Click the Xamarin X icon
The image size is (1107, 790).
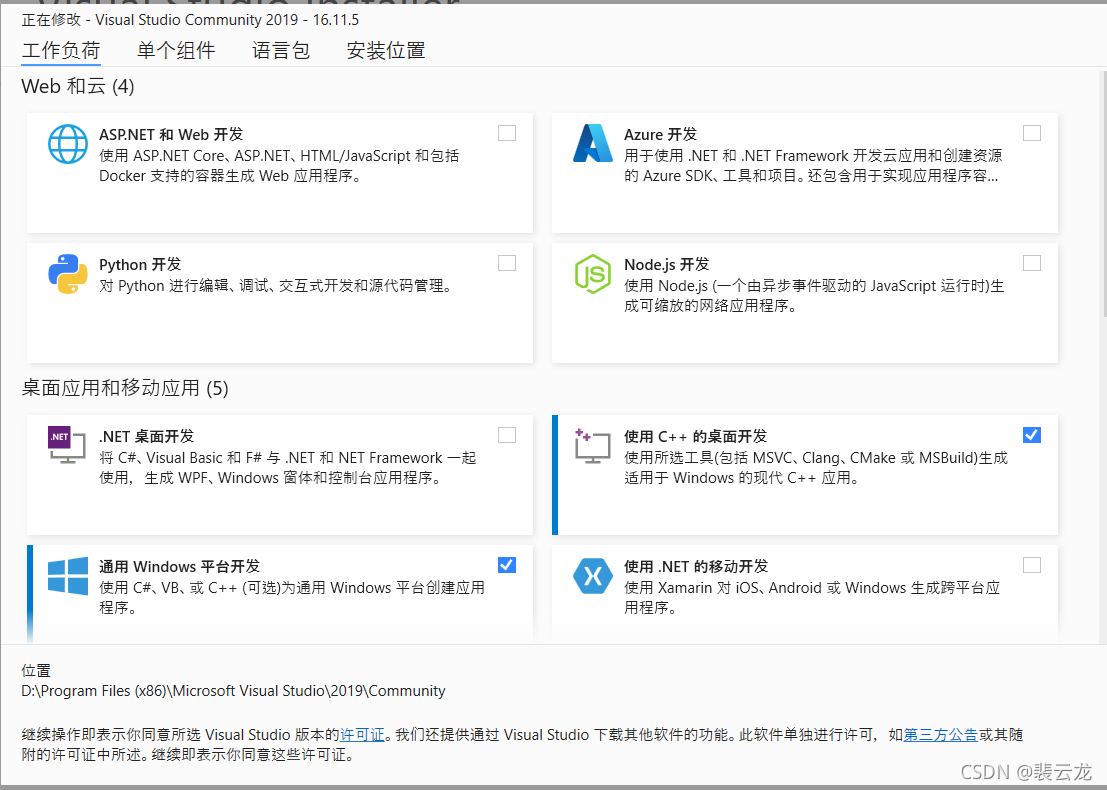point(592,576)
